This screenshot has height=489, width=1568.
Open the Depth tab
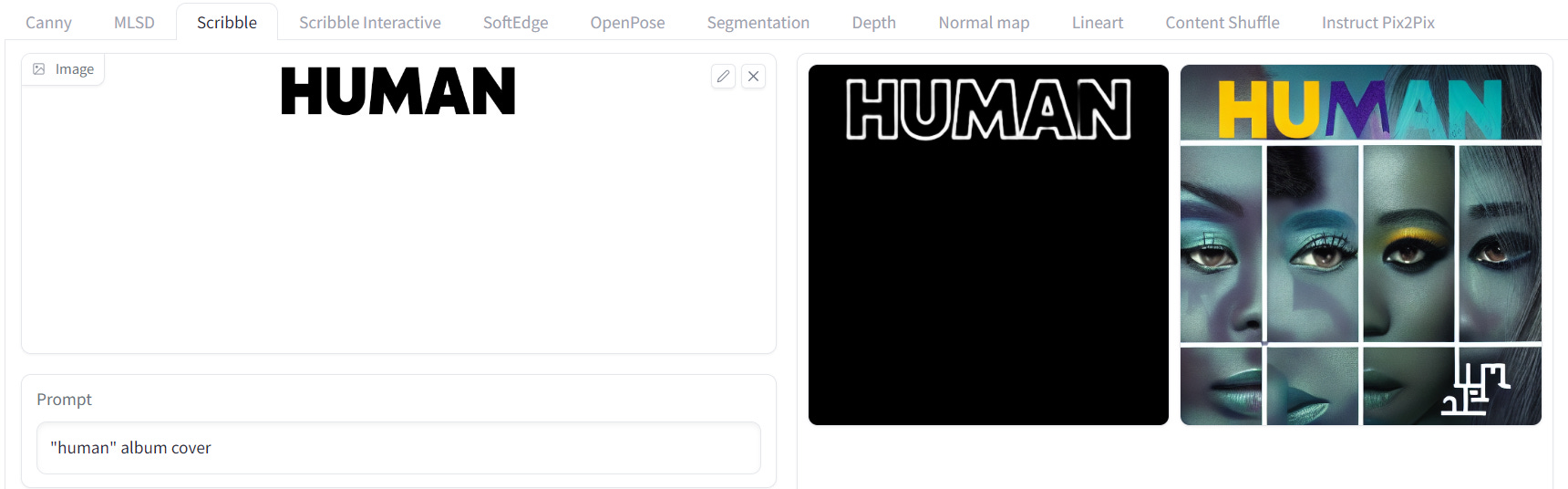click(874, 23)
